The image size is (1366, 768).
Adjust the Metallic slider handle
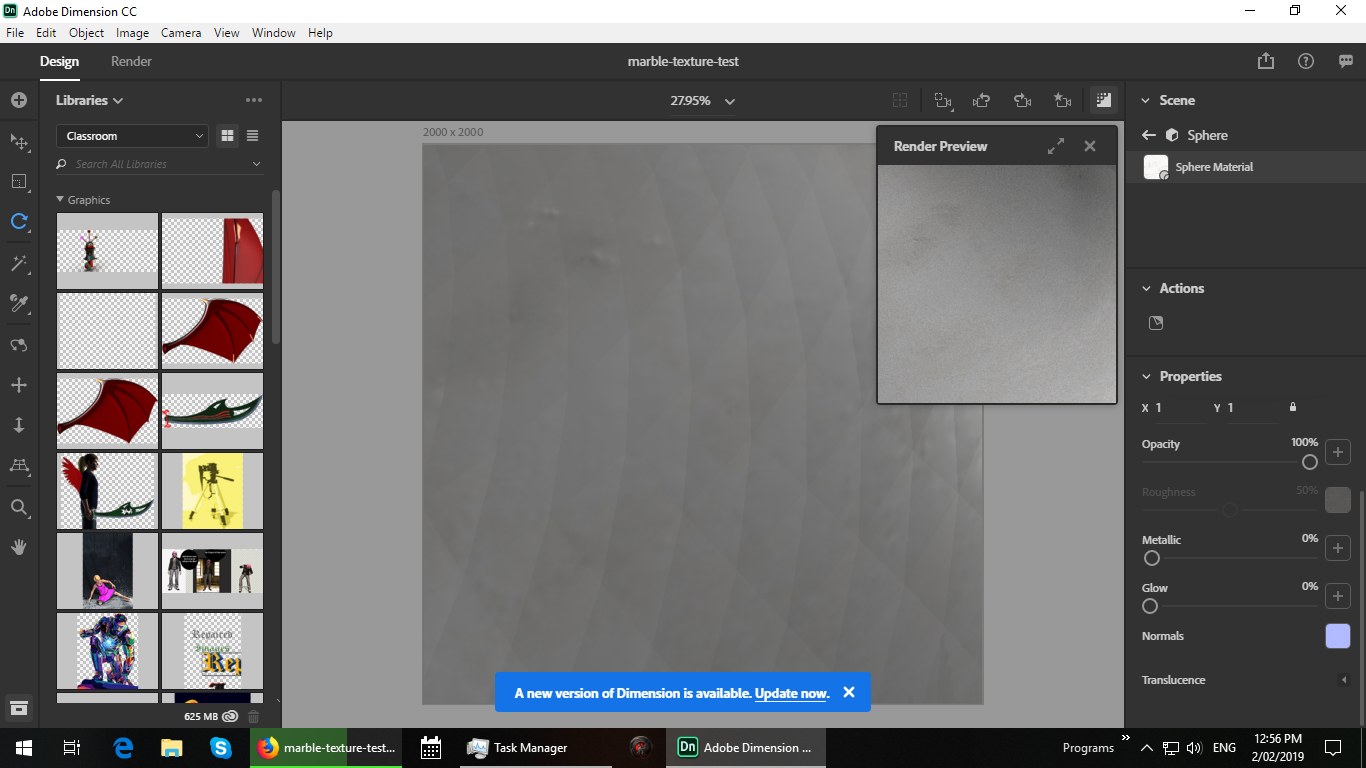[x=1152, y=558]
